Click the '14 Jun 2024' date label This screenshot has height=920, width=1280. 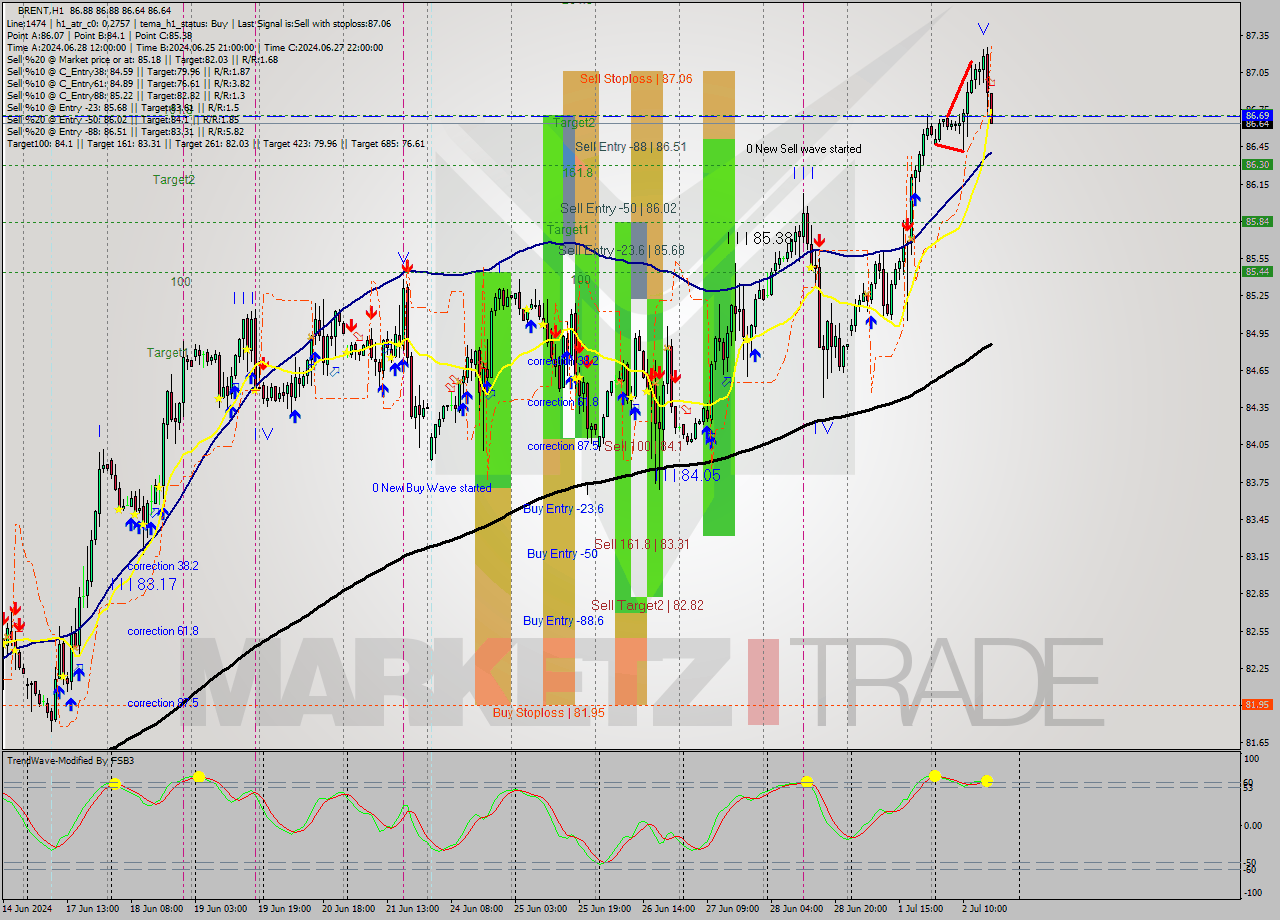[x=28, y=909]
